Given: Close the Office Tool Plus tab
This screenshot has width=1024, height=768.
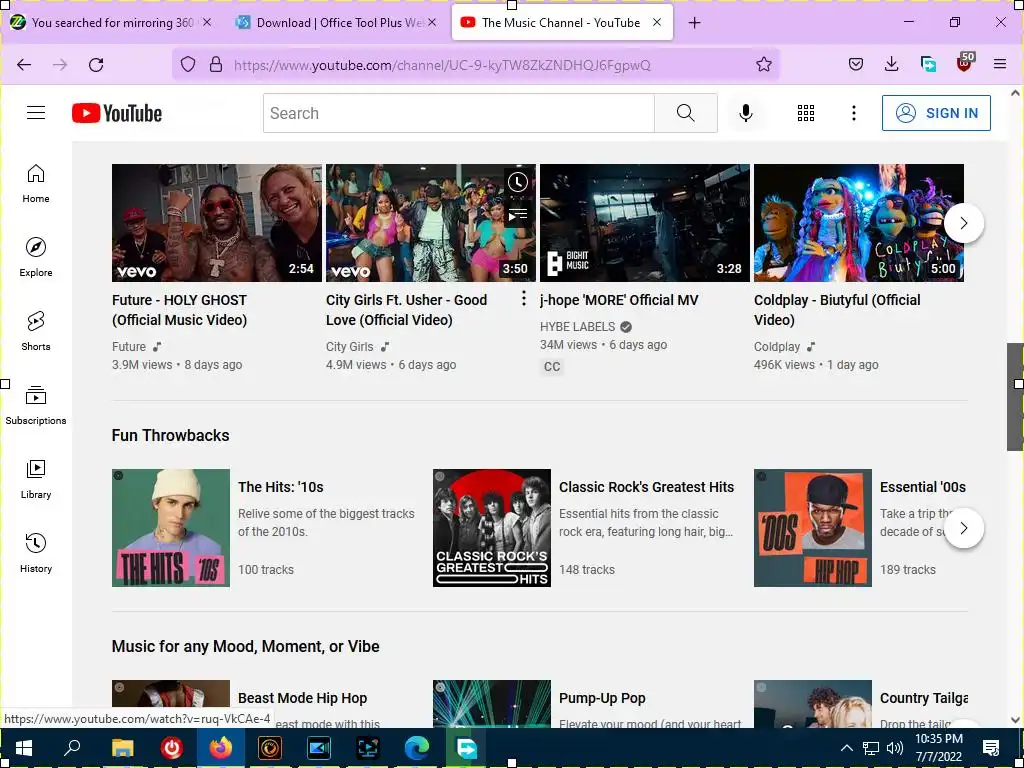Looking at the screenshot, I should 432,22.
